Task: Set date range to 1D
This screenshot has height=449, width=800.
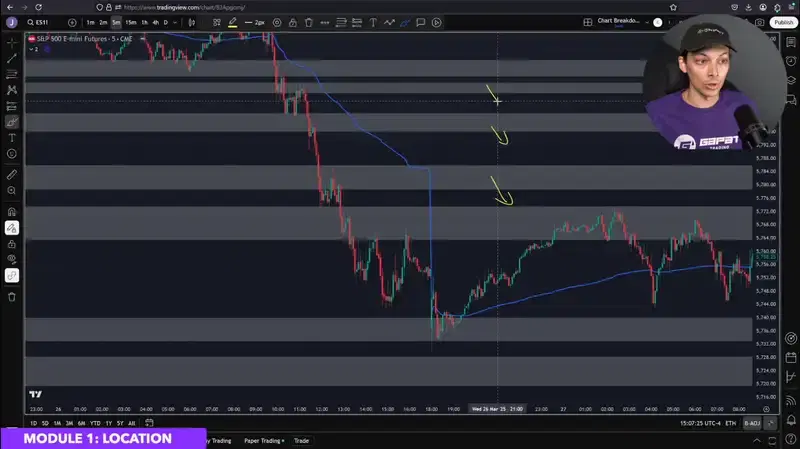Action: (33, 423)
